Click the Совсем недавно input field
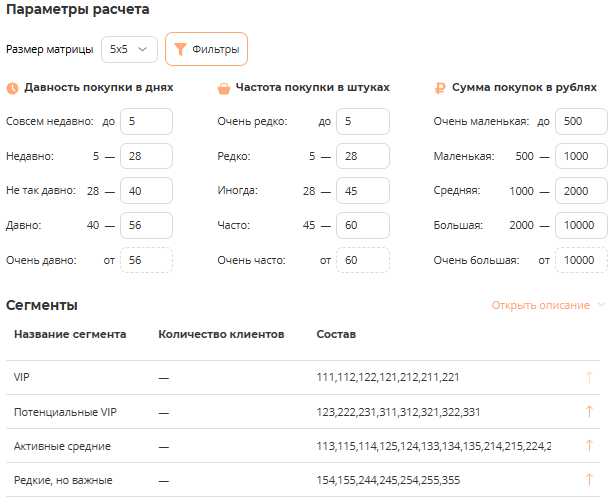This screenshot has width=615, height=500. coord(146,122)
